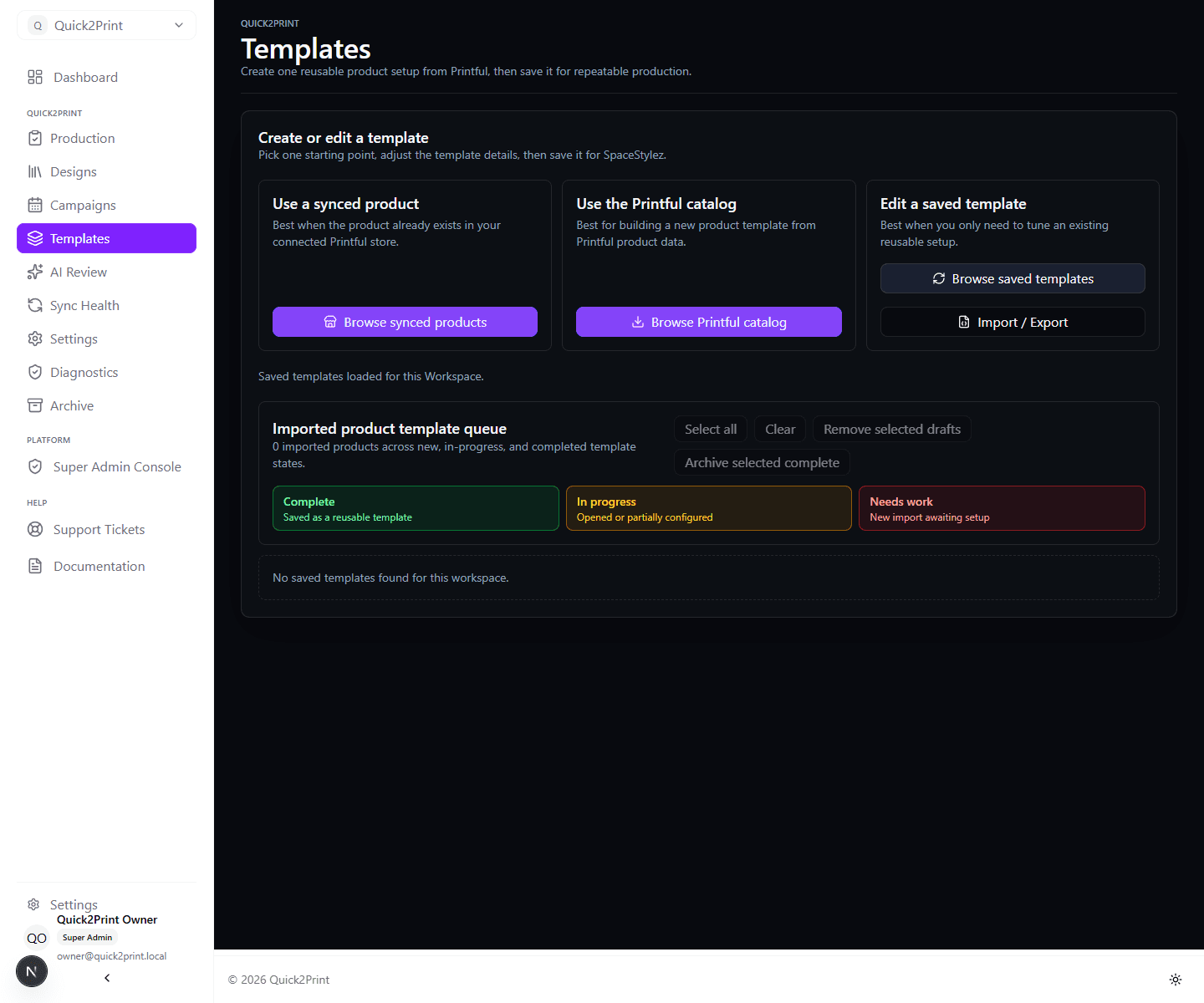
Task: Click the refresh icon on Browse saved templates
Action: (939, 278)
